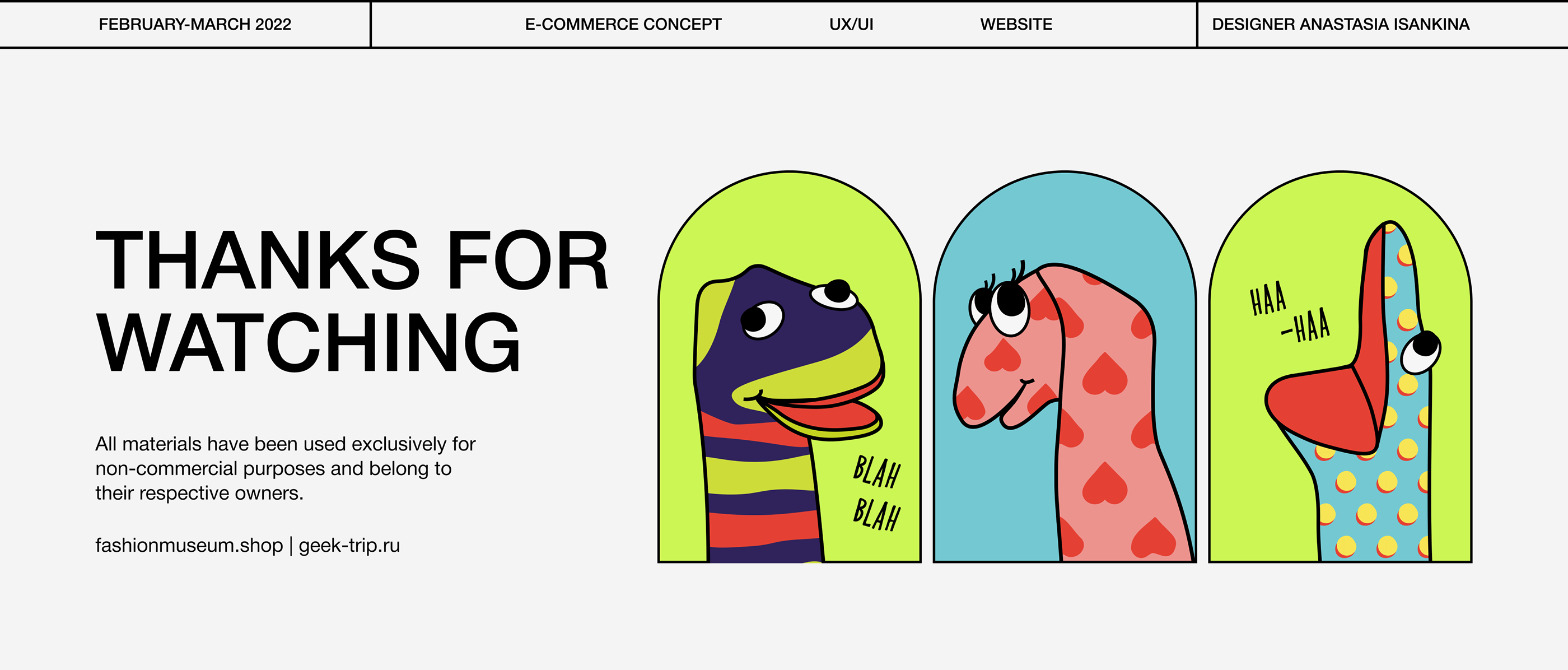
Task: Click the non-commercial purposes disclaimer paragraph
Action: 285,468
